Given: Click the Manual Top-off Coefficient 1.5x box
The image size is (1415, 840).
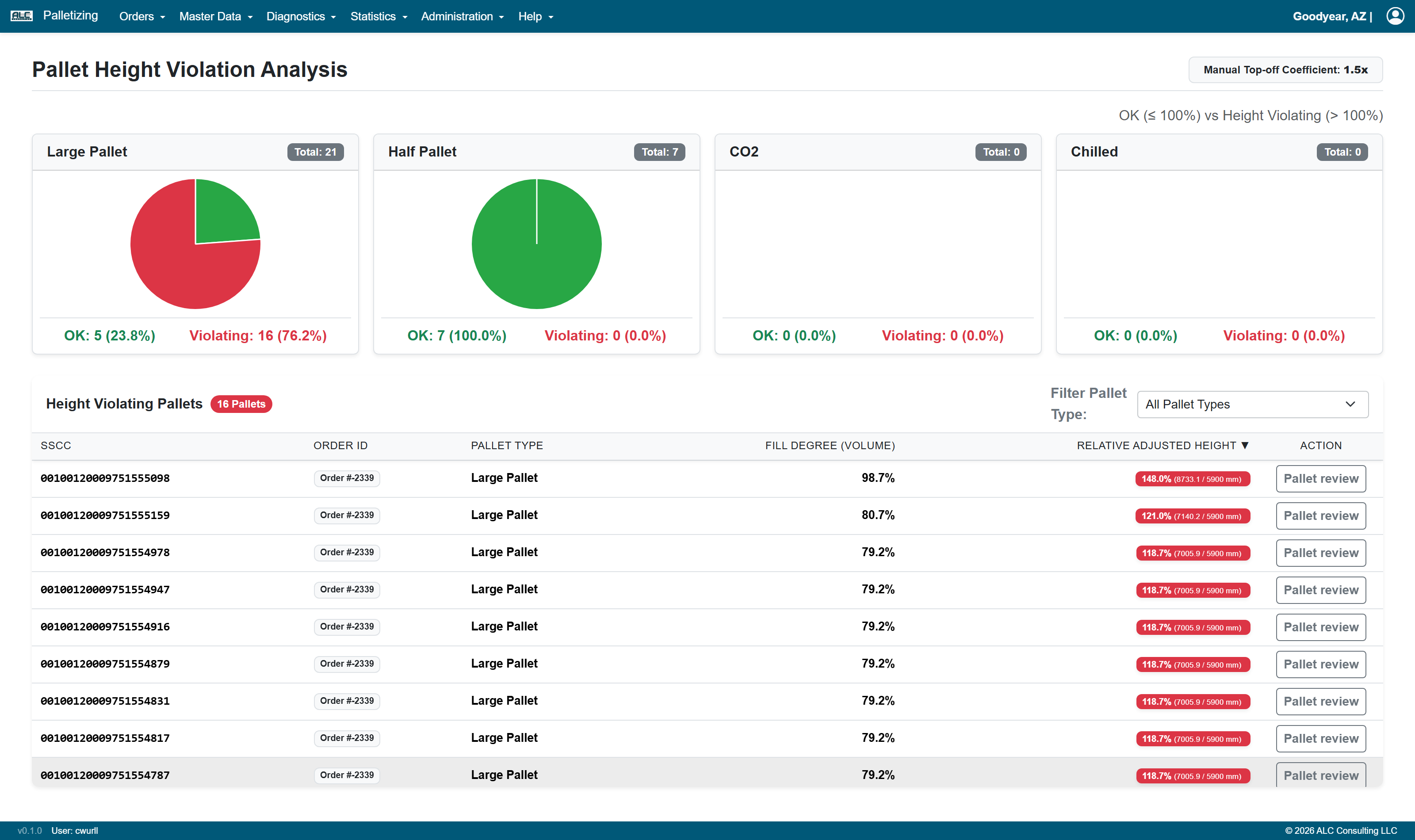Looking at the screenshot, I should tap(1285, 69).
